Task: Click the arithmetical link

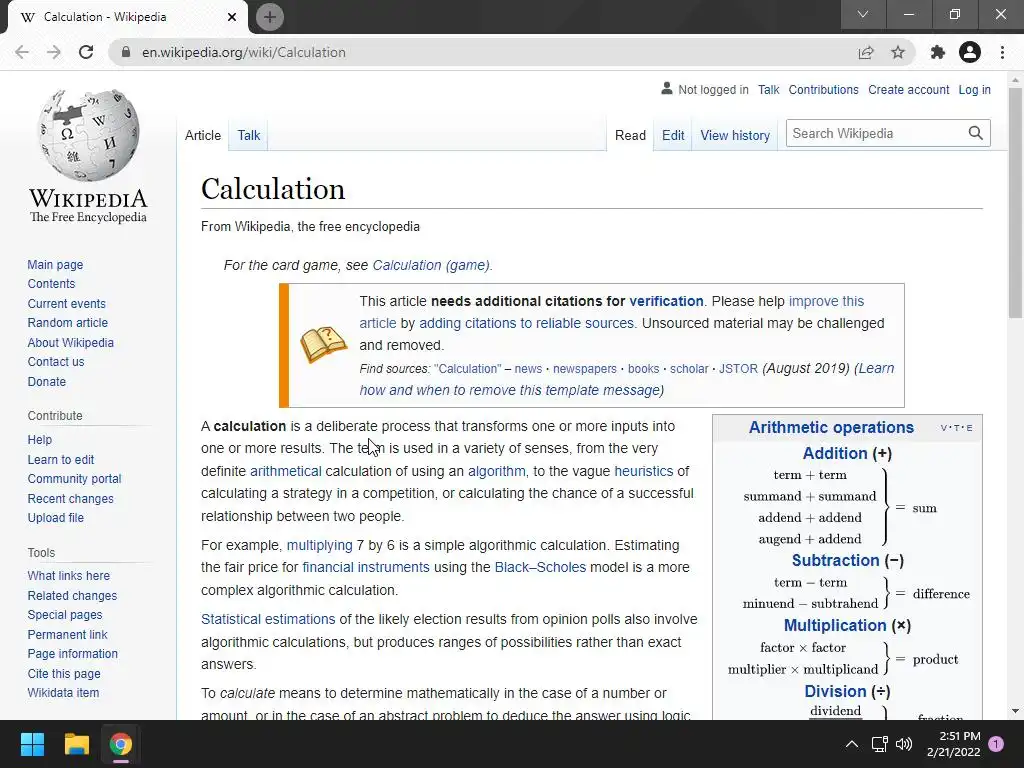Action: pos(285,471)
